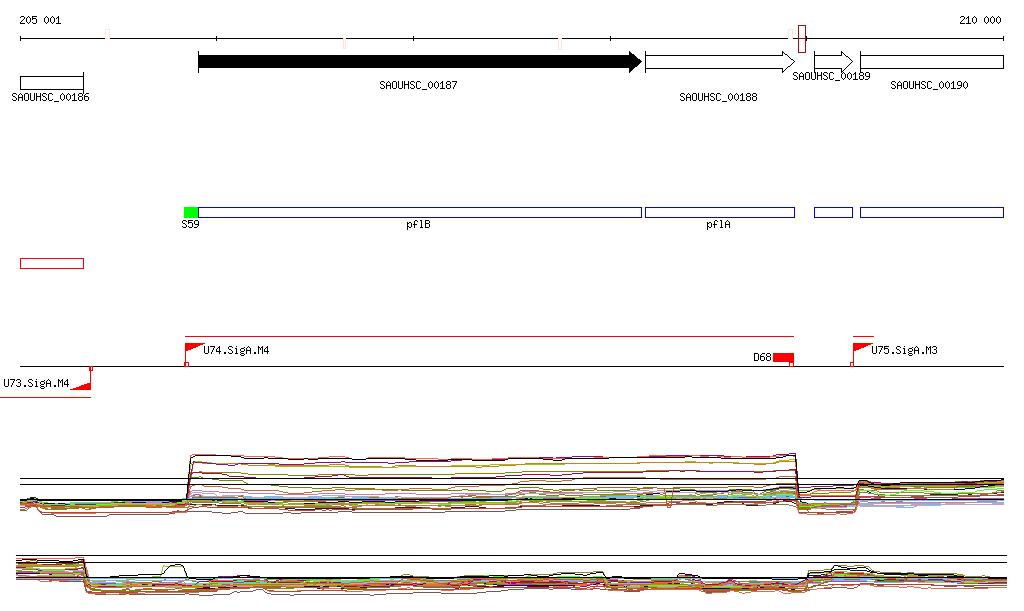Viewport: 1024px width, 611px height.
Task: Click the green S59 segment box
Action: coord(191,212)
